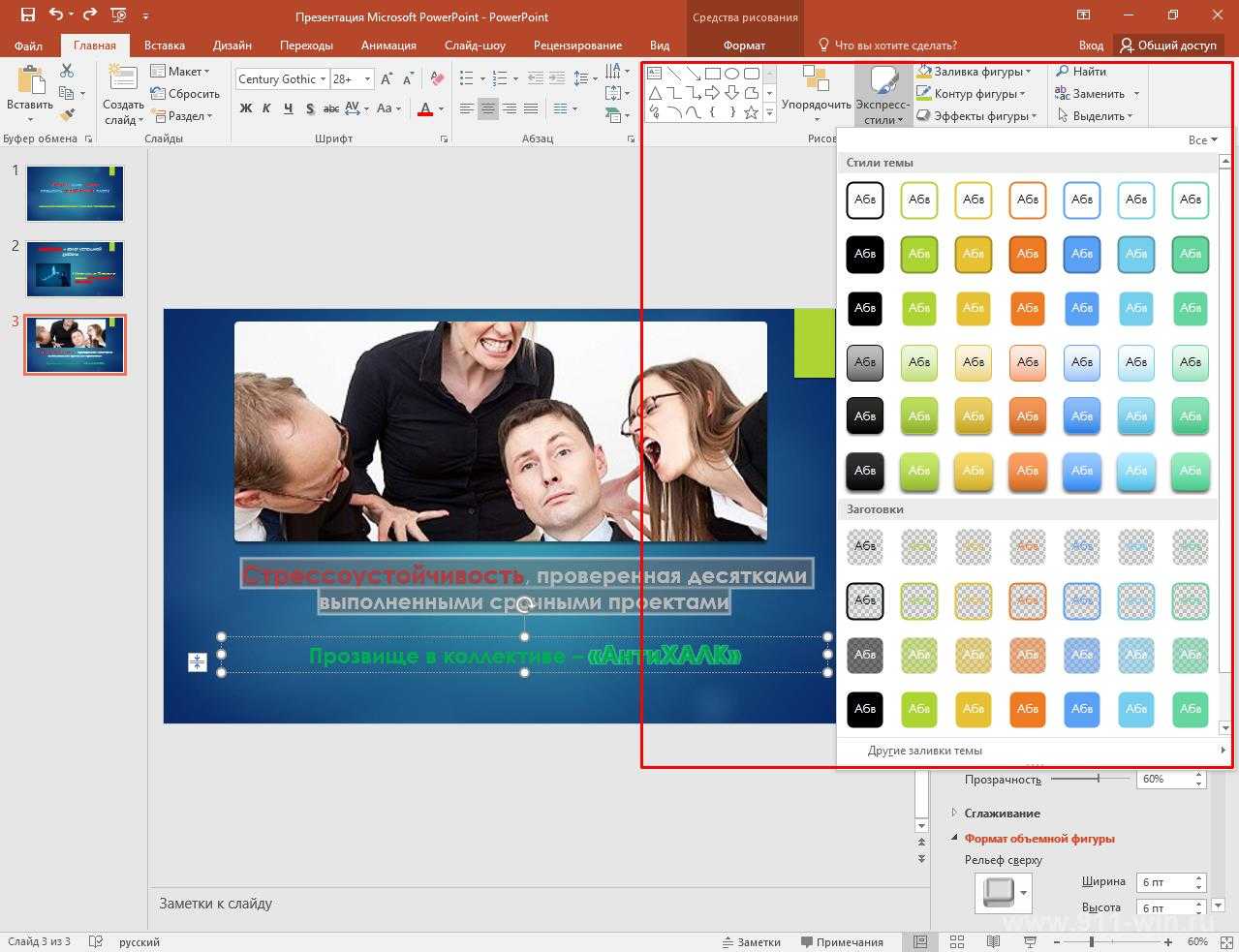The image size is (1239, 952).
Task: Click the Redo arrow icon
Action: [x=90, y=15]
